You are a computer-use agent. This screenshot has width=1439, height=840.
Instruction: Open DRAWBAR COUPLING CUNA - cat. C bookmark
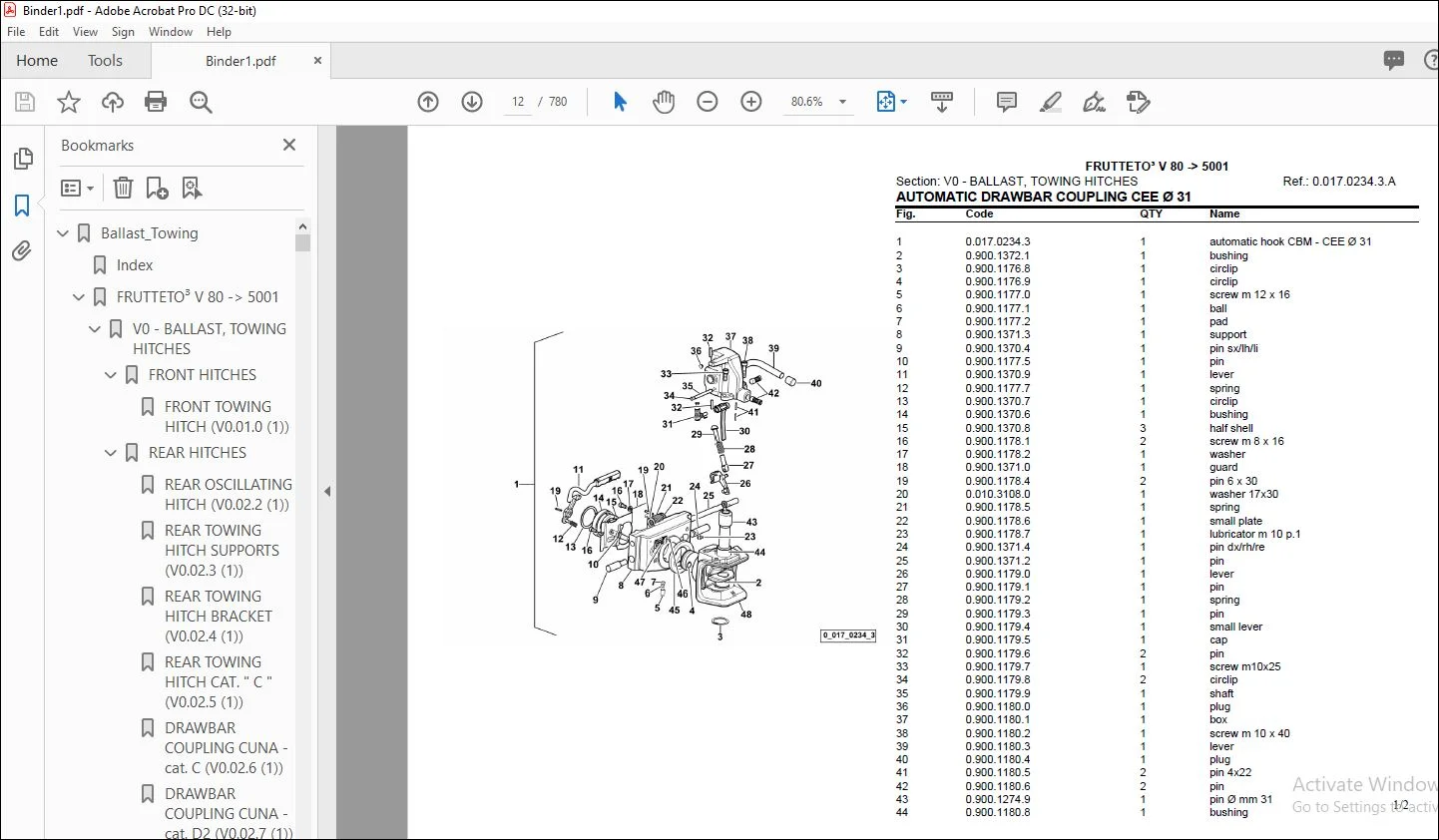coord(226,748)
